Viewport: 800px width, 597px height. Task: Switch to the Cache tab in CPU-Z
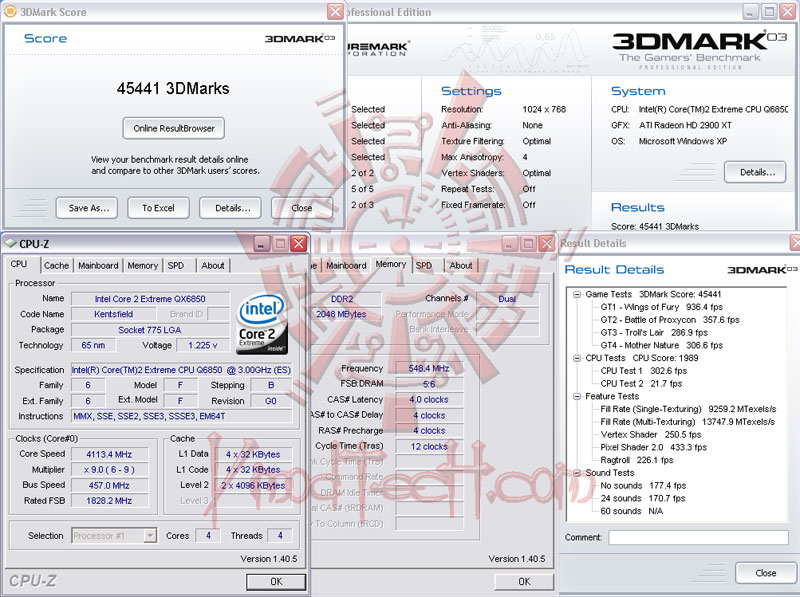(x=56, y=265)
